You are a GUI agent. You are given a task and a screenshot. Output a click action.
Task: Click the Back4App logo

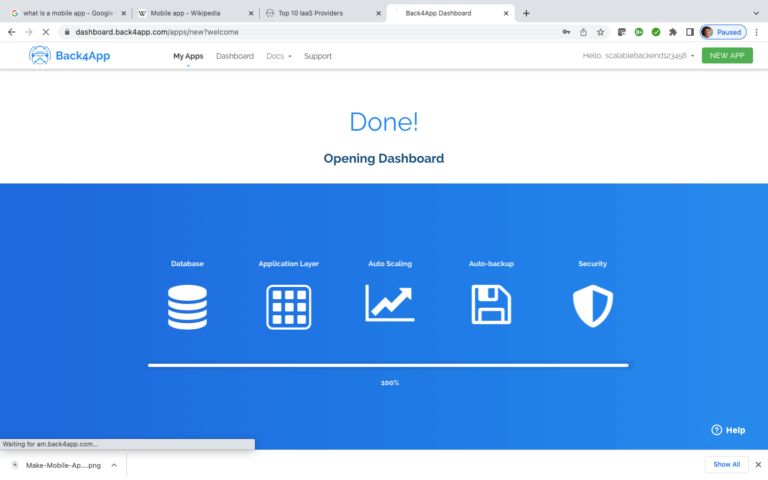[x=69, y=56]
